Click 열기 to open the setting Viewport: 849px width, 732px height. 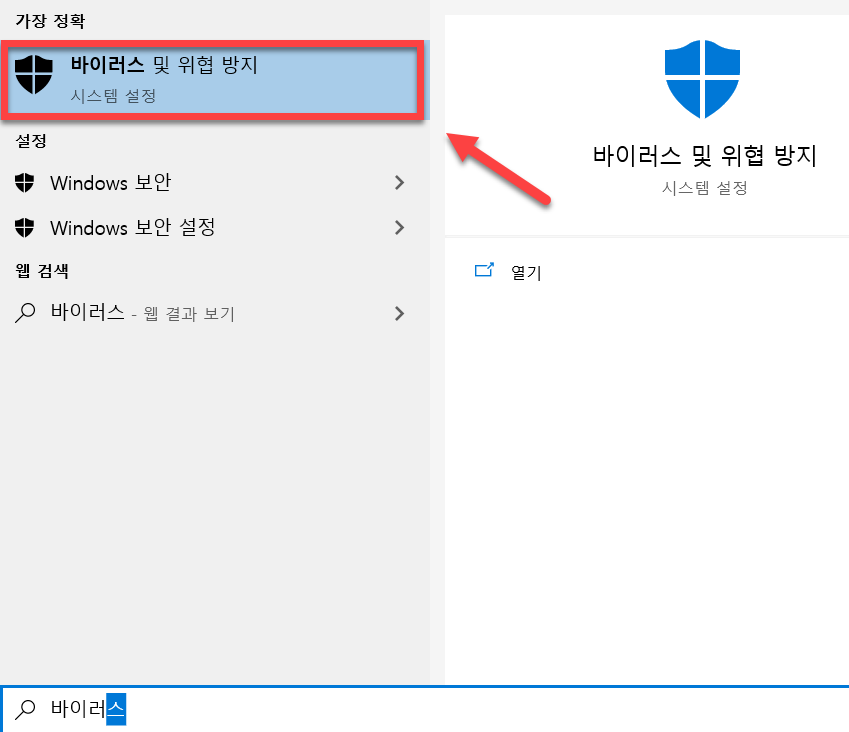click(x=526, y=272)
